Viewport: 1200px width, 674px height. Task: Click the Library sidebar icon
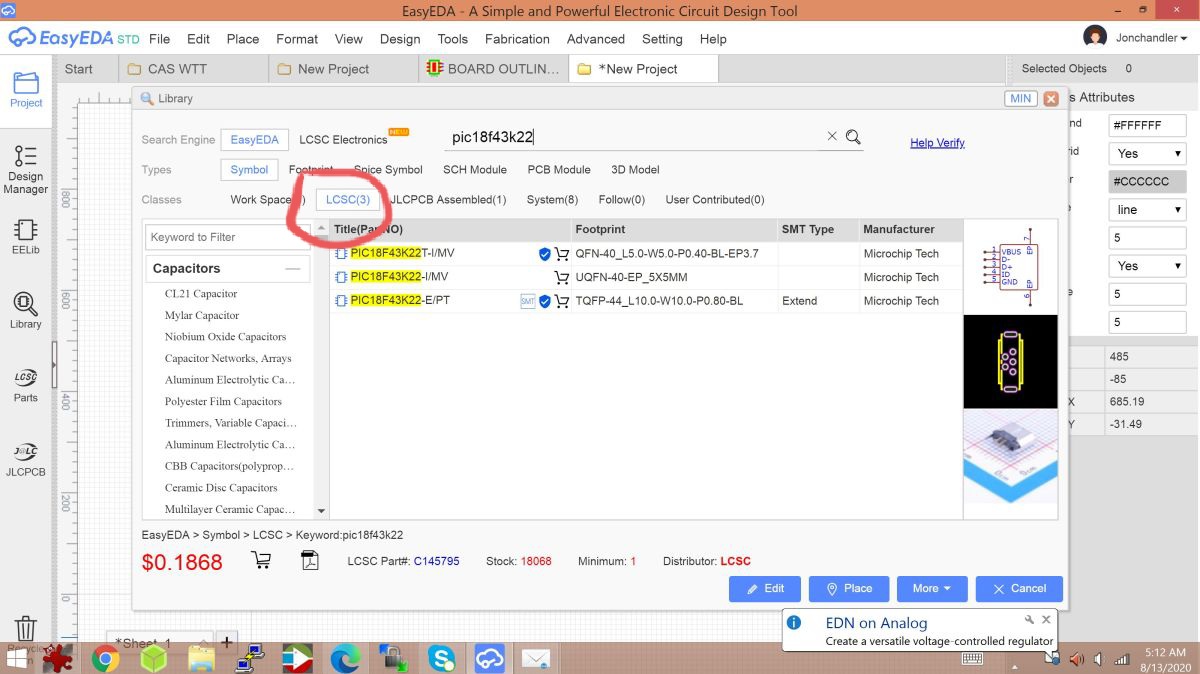click(x=26, y=311)
